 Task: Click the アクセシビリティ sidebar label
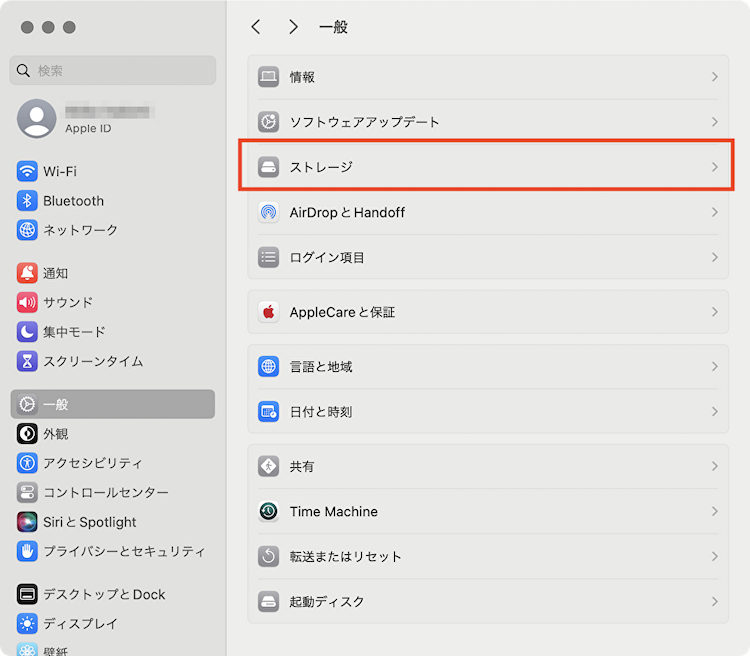tap(93, 463)
